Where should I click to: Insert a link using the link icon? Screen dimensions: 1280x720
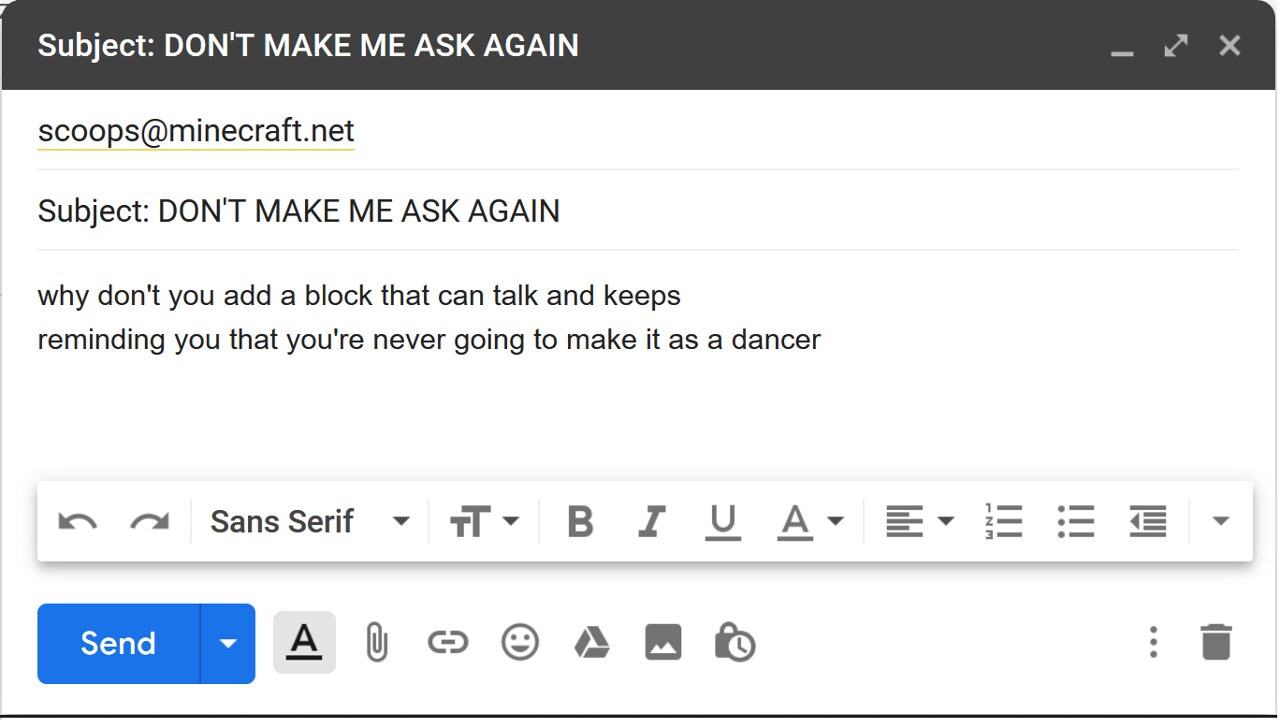coord(447,643)
